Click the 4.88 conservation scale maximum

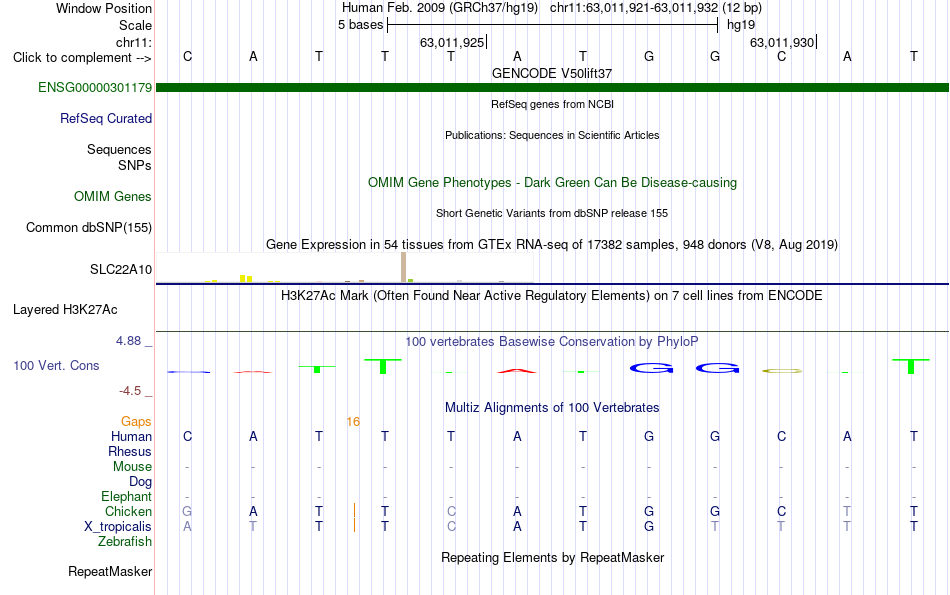point(129,341)
